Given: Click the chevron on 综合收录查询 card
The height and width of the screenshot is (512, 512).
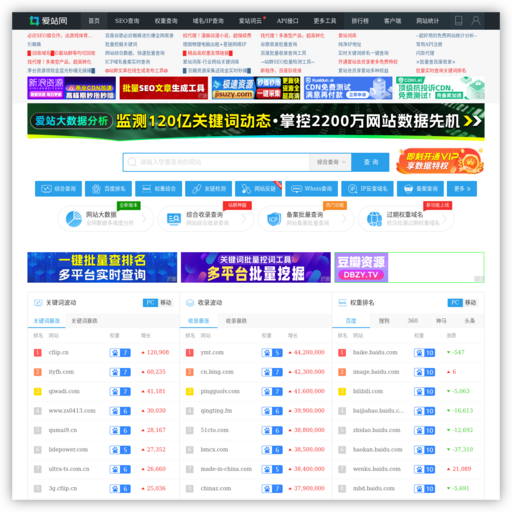Looking at the screenshot, I should click(244, 219).
